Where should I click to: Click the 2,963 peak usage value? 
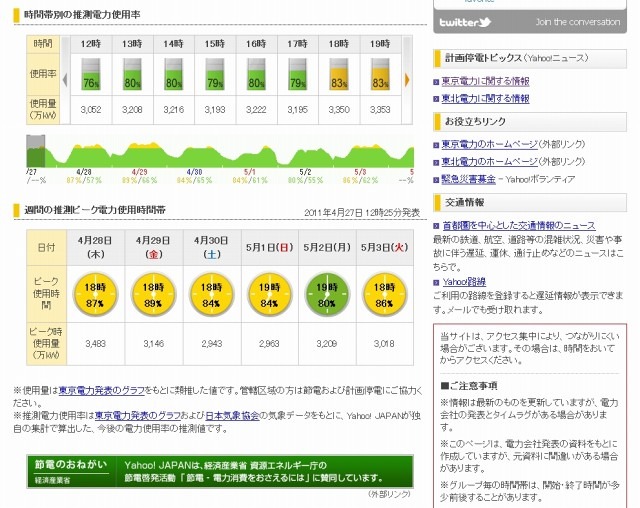coord(269,344)
